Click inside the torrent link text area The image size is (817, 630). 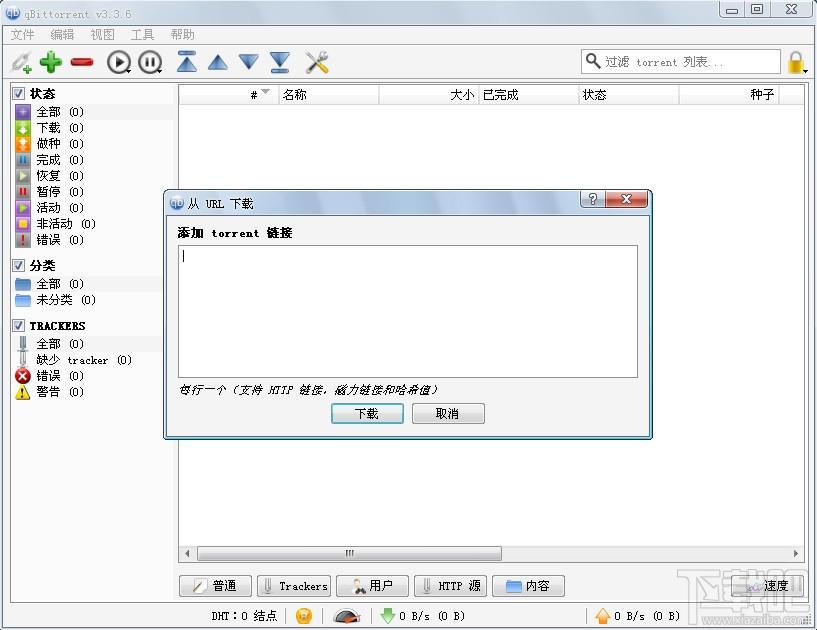coord(407,311)
